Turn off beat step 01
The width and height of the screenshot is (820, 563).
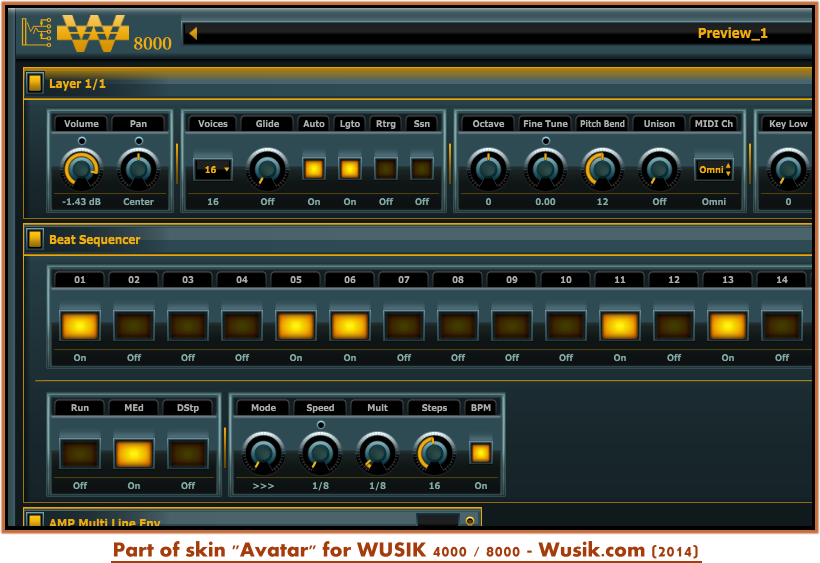tap(80, 325)
